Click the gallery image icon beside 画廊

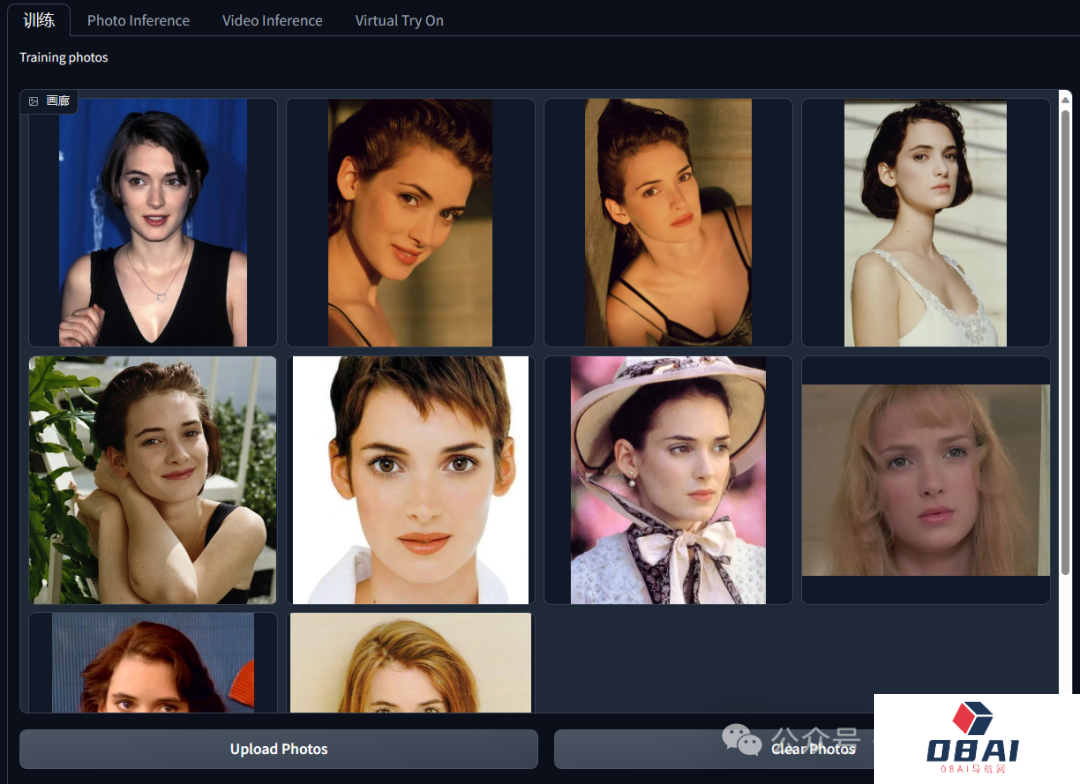33,101
